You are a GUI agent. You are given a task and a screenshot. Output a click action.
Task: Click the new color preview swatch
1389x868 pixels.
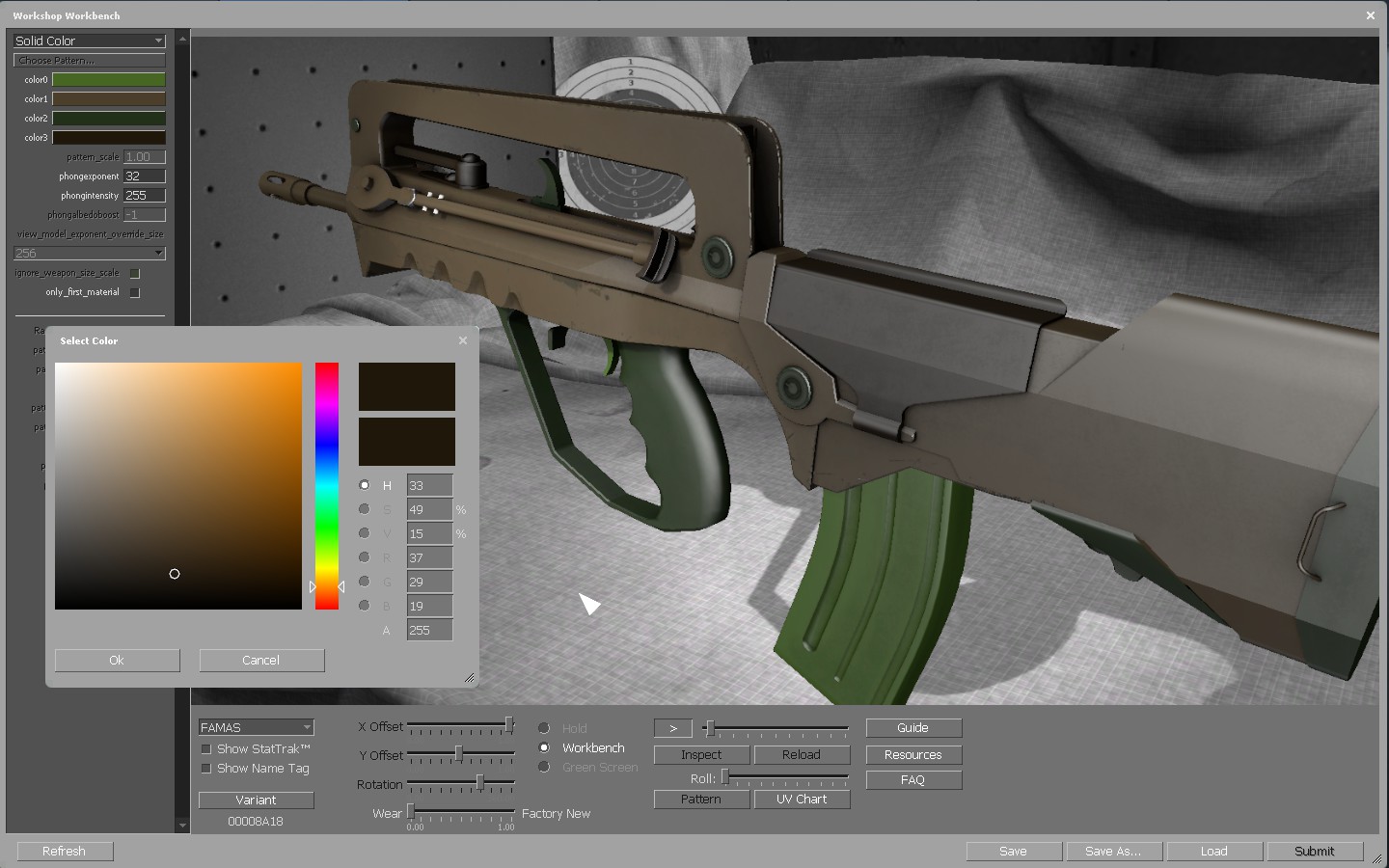407,387
